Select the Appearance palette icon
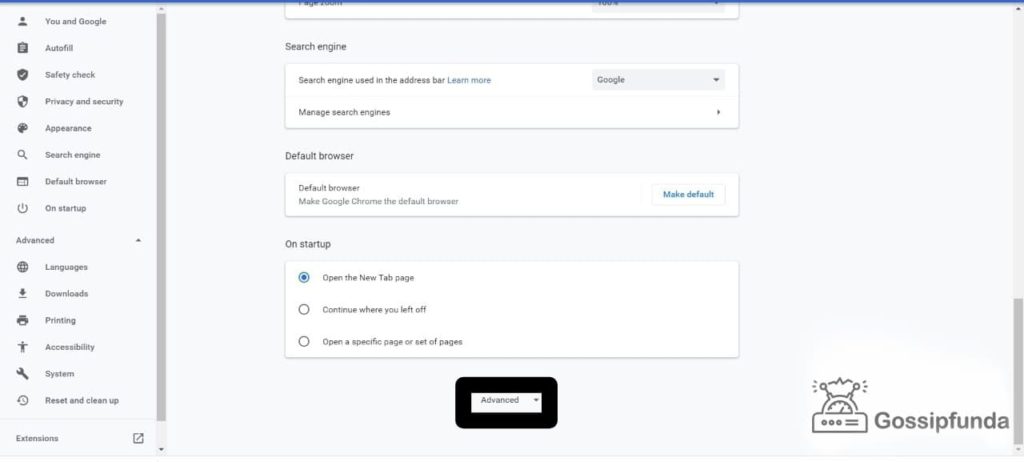Viewport: 1024px width, 462px height. tap(23, 129)
